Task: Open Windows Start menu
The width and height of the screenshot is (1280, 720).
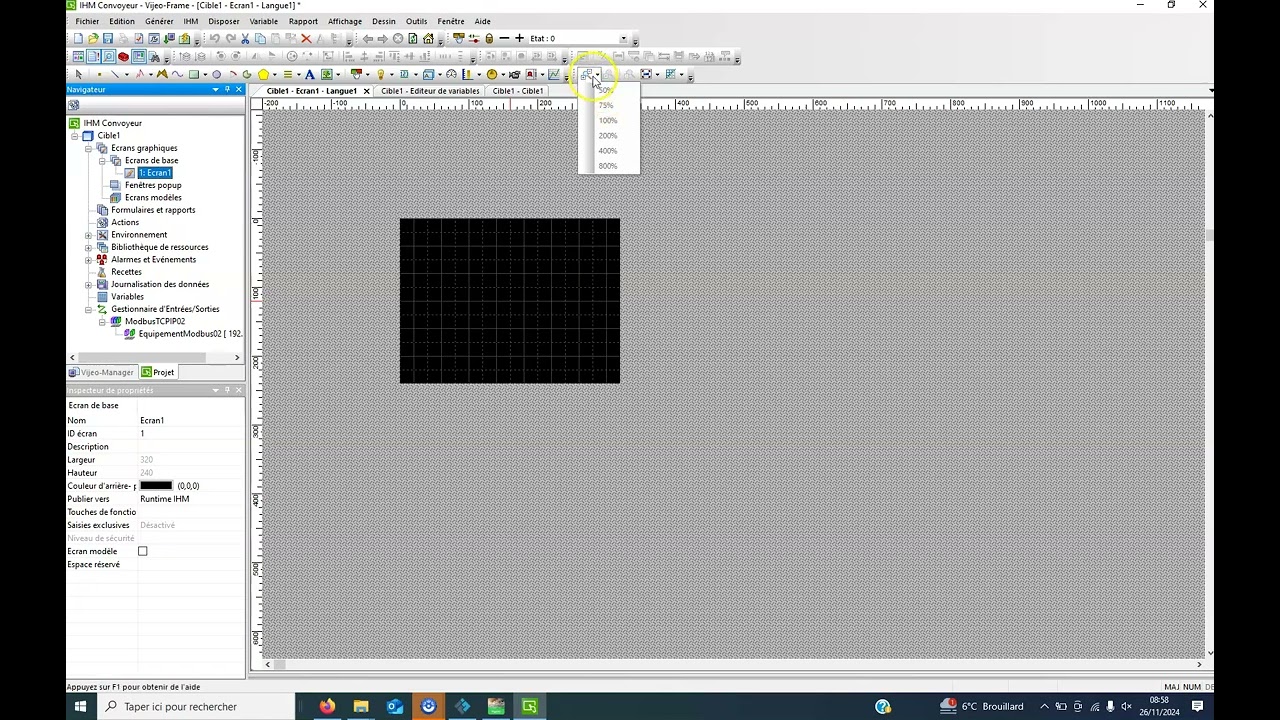Action: coord(81,706)
